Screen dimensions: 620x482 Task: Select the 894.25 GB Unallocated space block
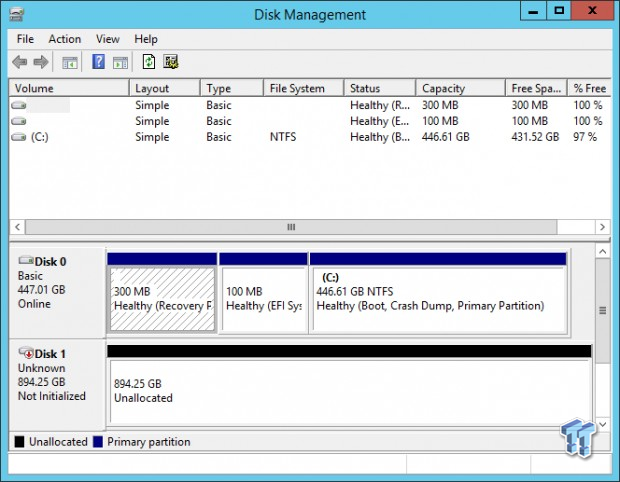click(x=350, y=386)
